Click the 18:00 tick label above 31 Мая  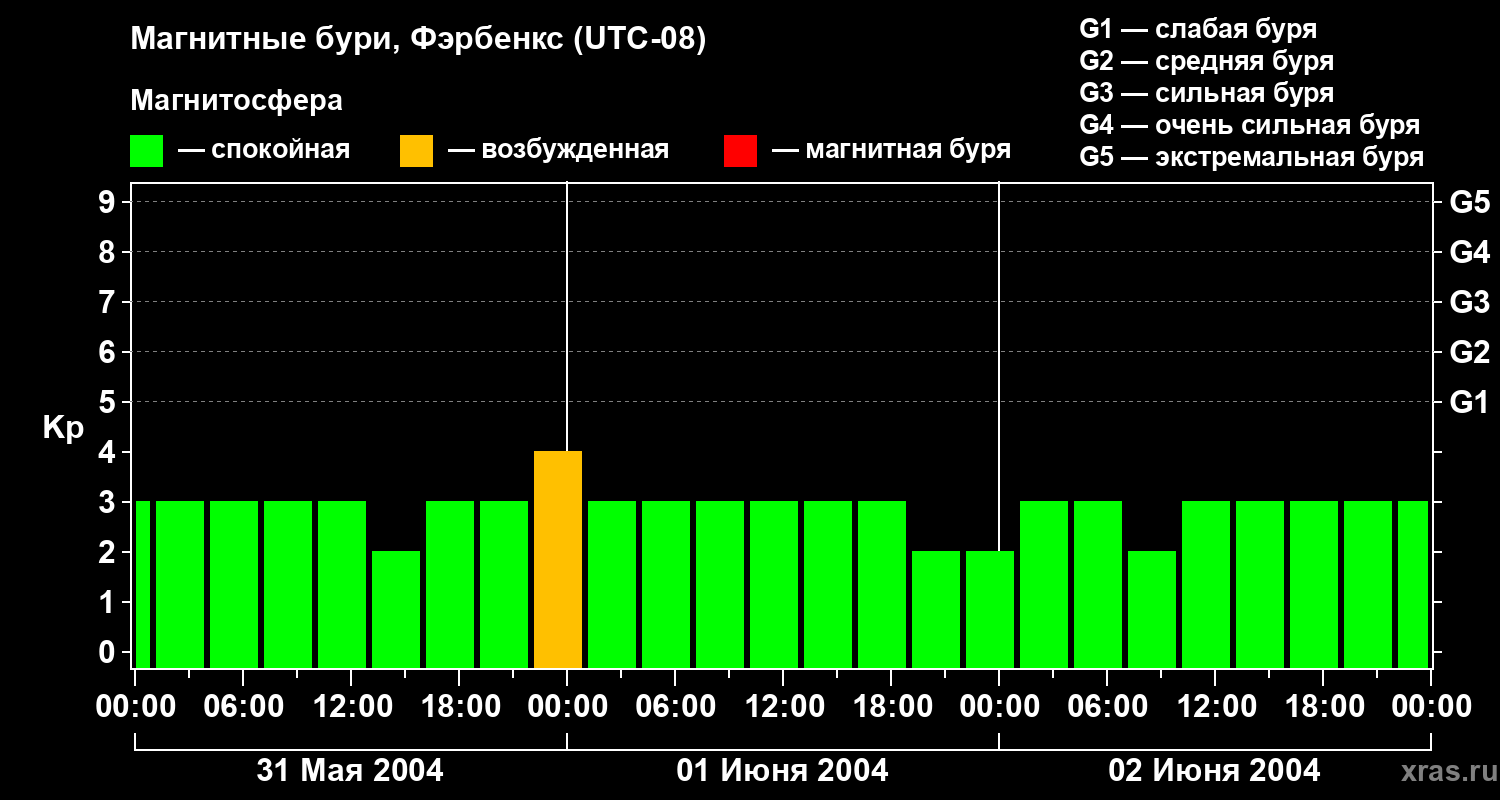(x=459, y=707)
